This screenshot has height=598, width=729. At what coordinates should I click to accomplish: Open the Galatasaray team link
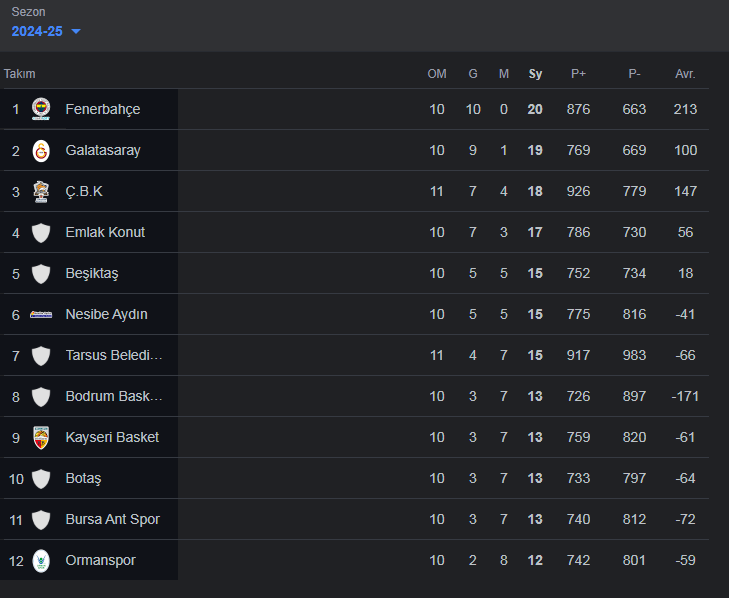102,150
